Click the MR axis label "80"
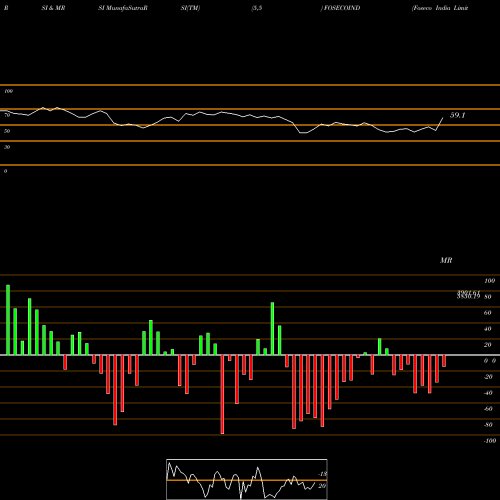 tap(488, 297)
